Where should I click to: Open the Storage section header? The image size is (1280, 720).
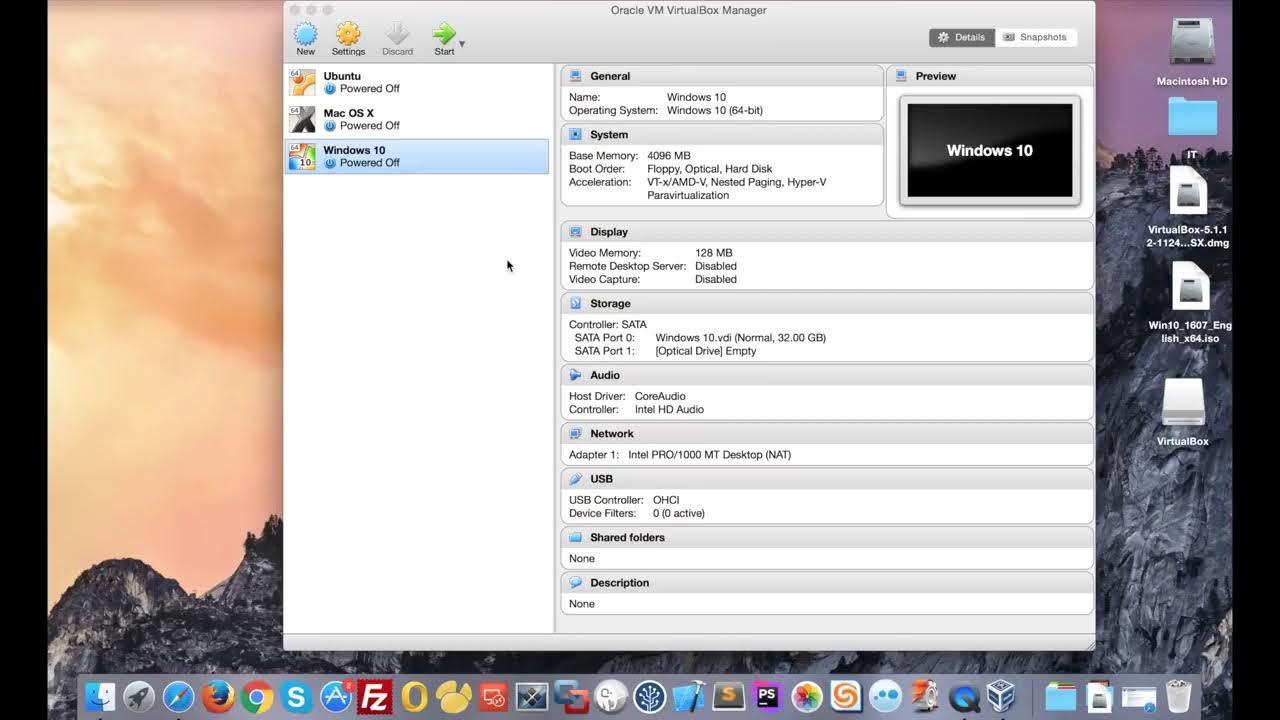[827, 303]
